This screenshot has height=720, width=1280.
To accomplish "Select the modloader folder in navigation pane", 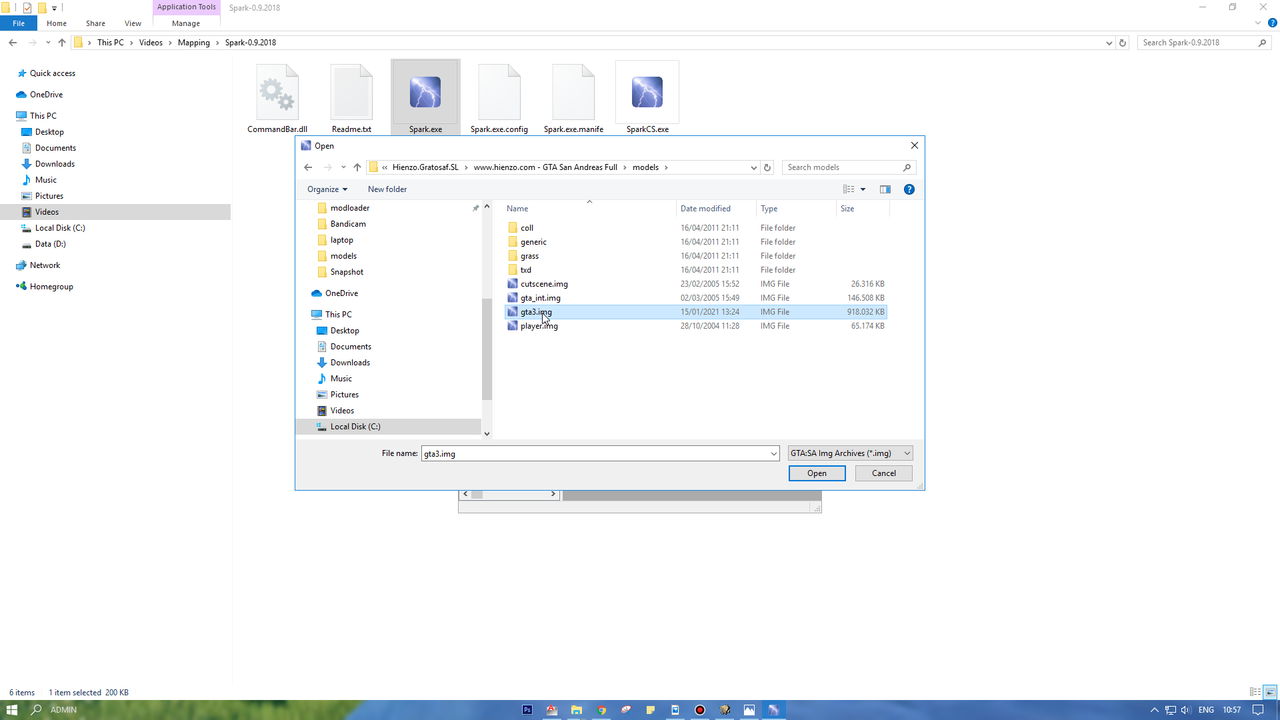I will tap(349, 208).
